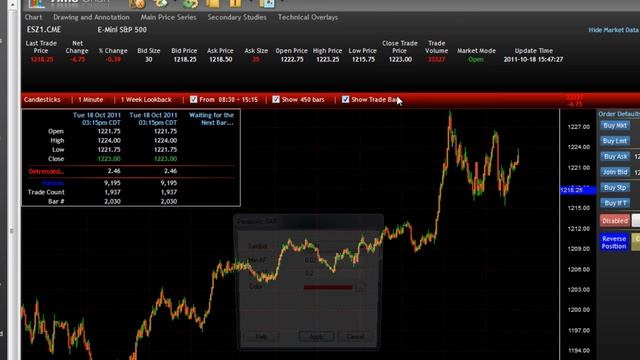
Task: Click the 1227.00 price axis label
Action: pos(579,127)
